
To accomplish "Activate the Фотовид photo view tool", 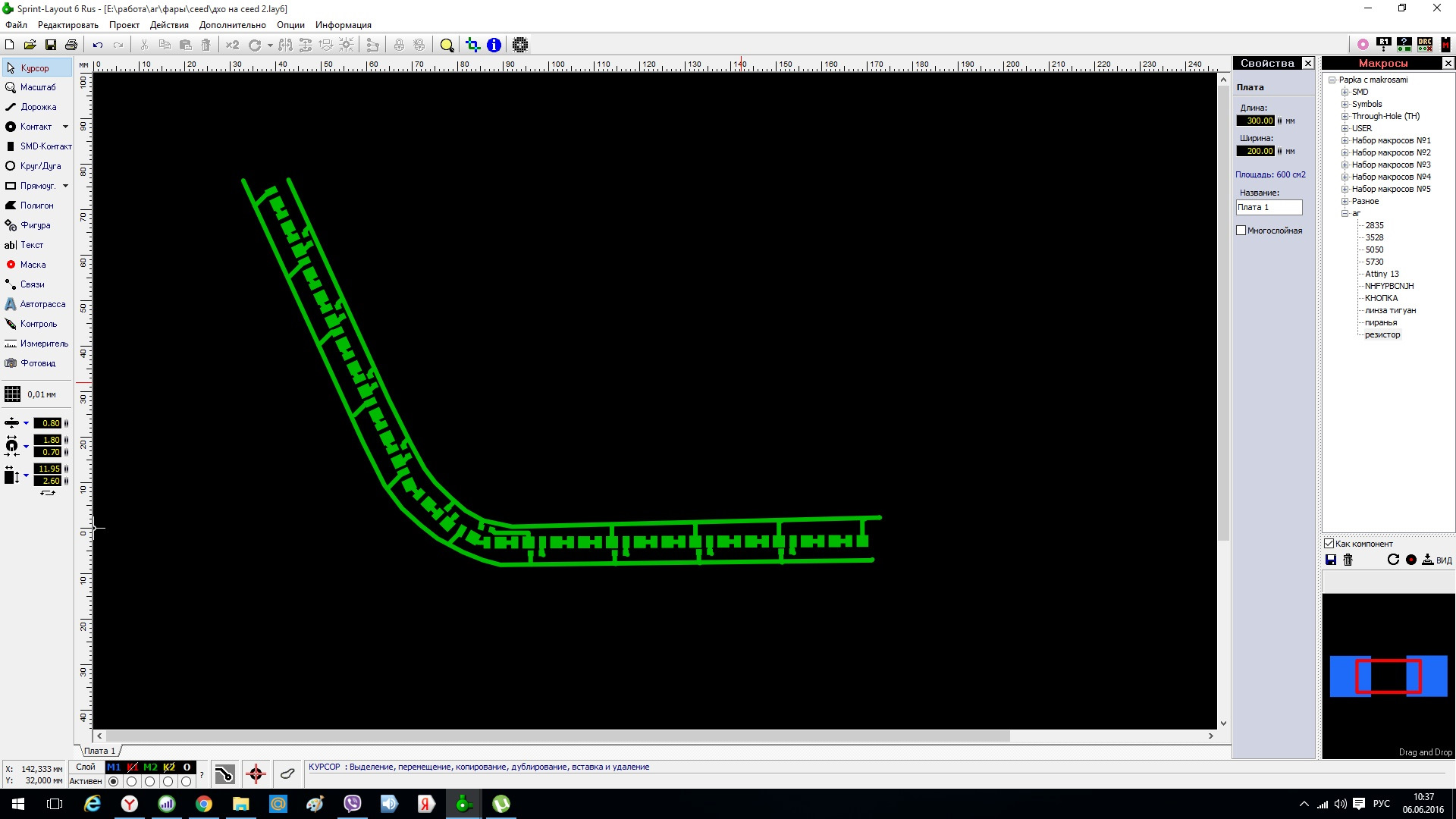I will point(37,363).
